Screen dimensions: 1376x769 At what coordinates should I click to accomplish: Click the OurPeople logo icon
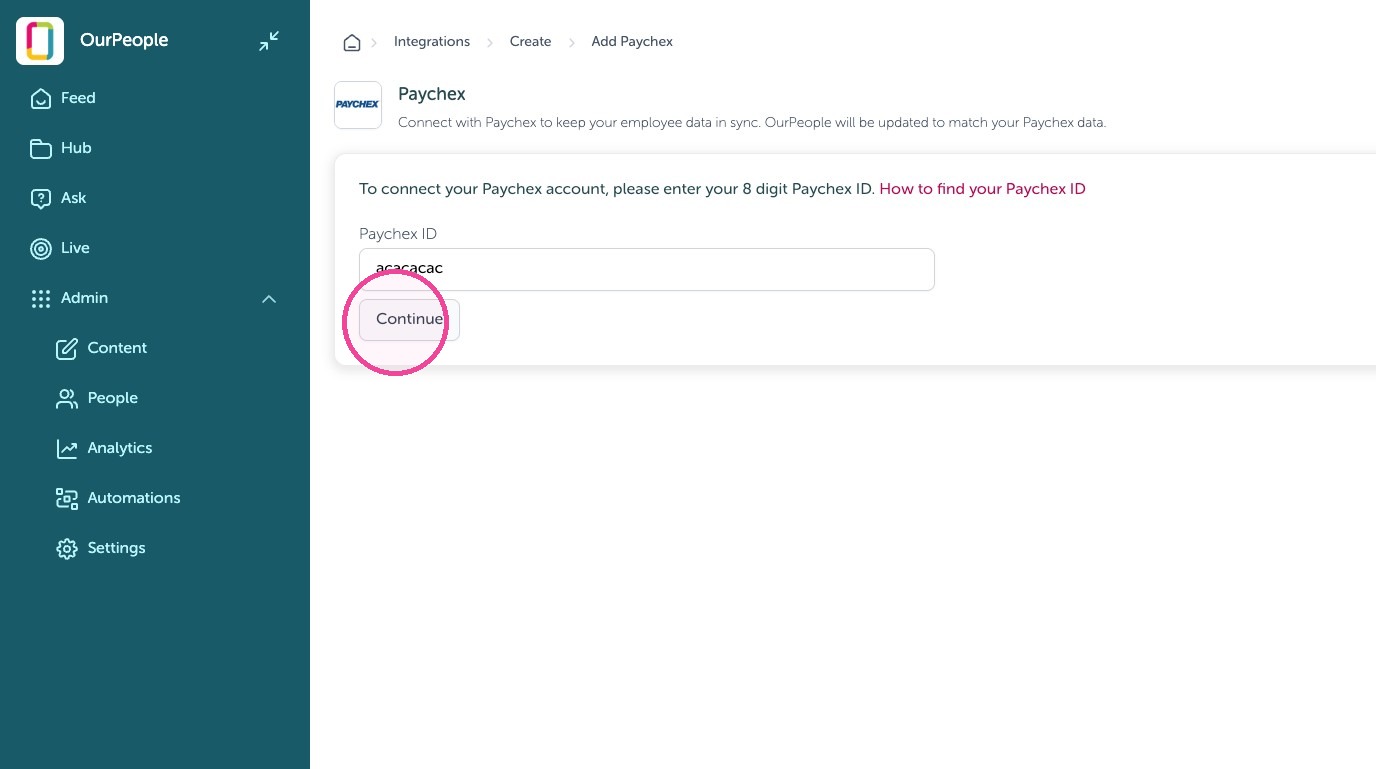[x=40, y=41]
